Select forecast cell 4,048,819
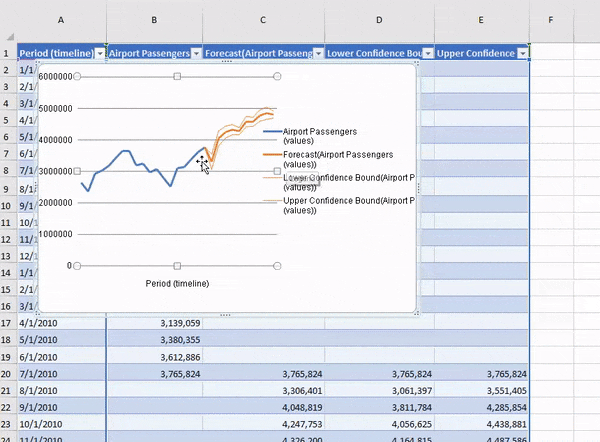Image resolution: width=600 pixels, height=442 pixels. coord(264,408)
